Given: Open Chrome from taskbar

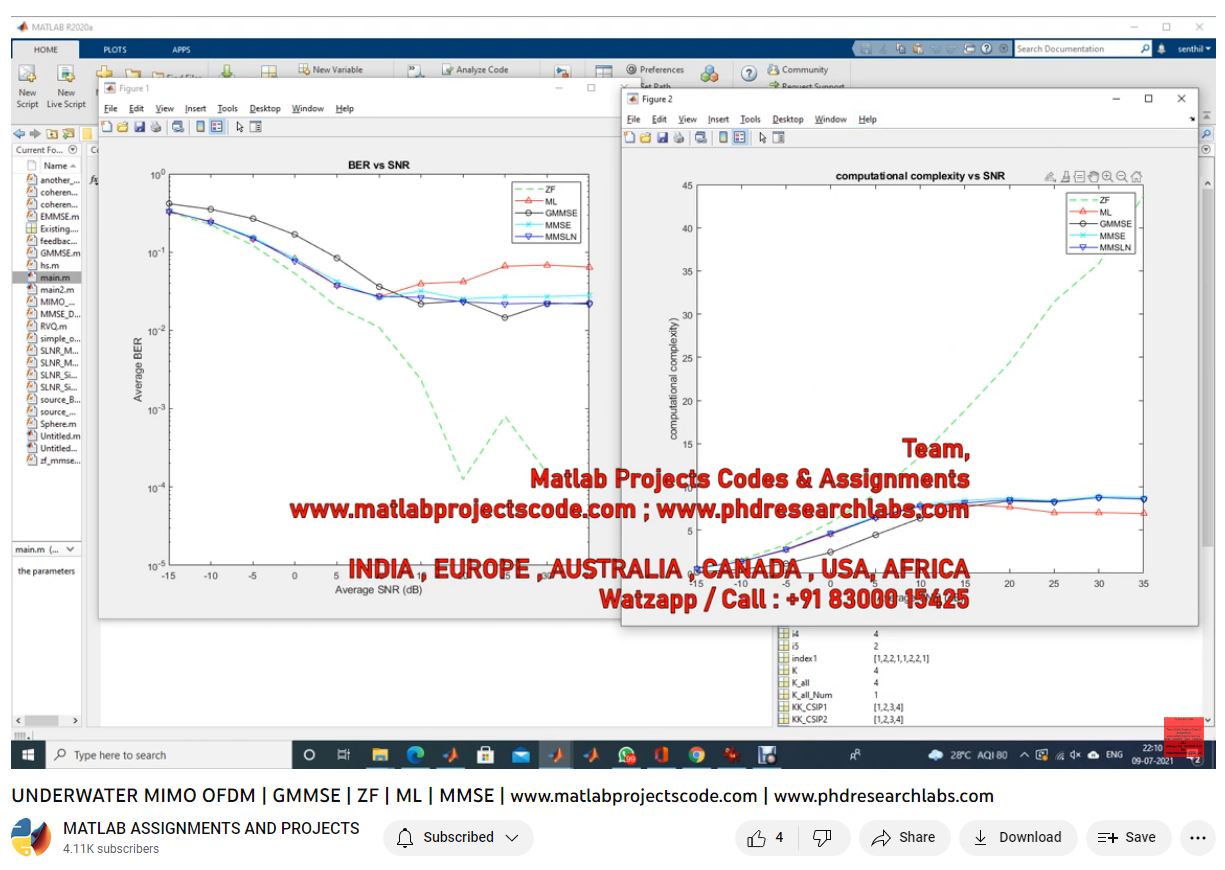Looking at the screenshot, I should pyautogui.click(x=696, y=755).
